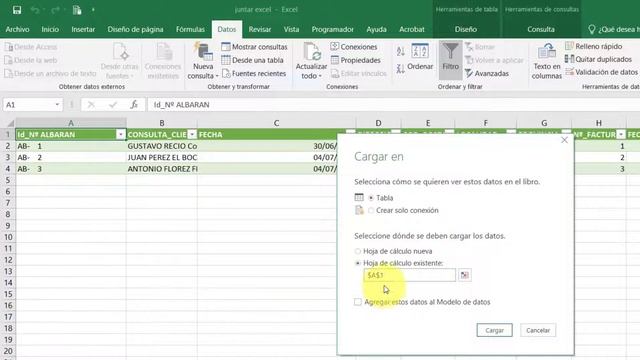Switch to the Fórmulas tab
This screenshot has width=640, height=360.
coord(190,29)
